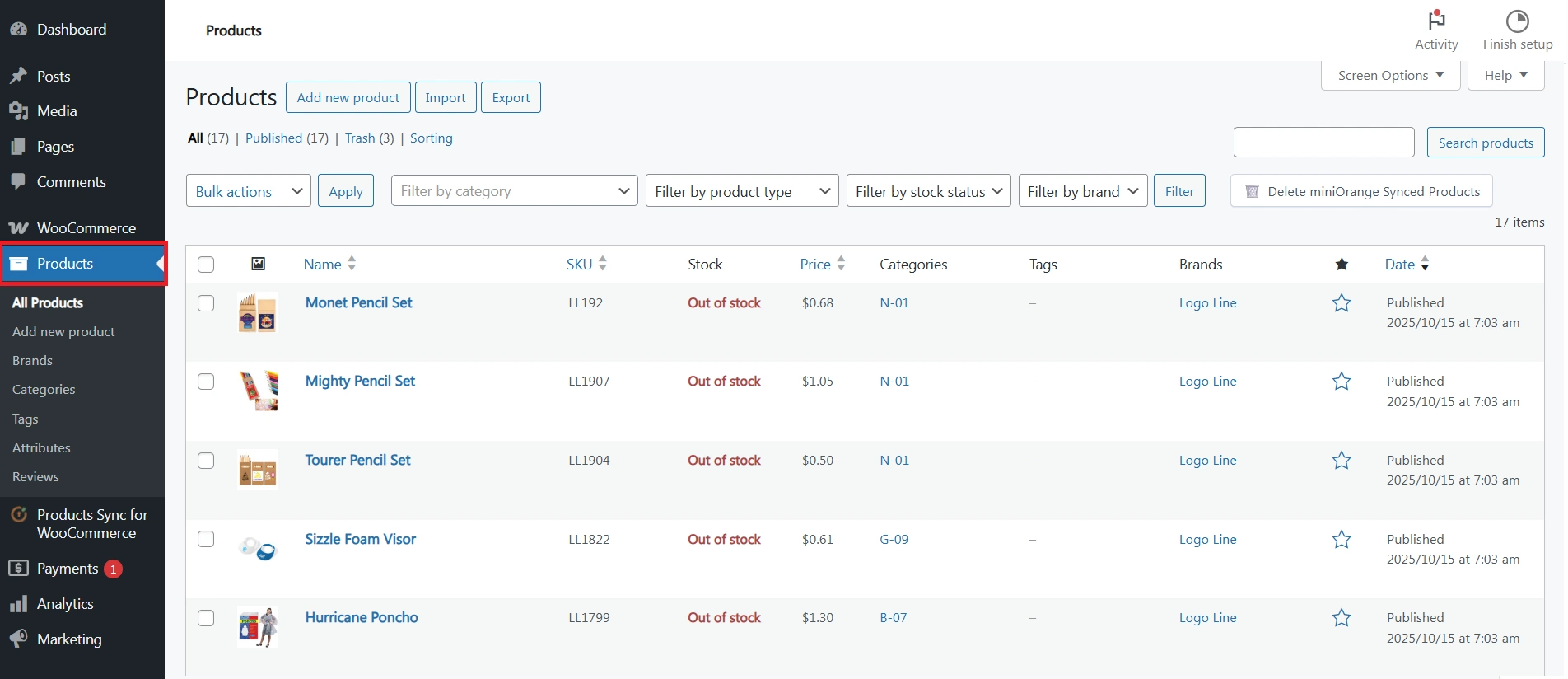Open the Monet Pencil Set product link
The height and width of the screenshot is (679, 1568).
(x=358, y=302)
